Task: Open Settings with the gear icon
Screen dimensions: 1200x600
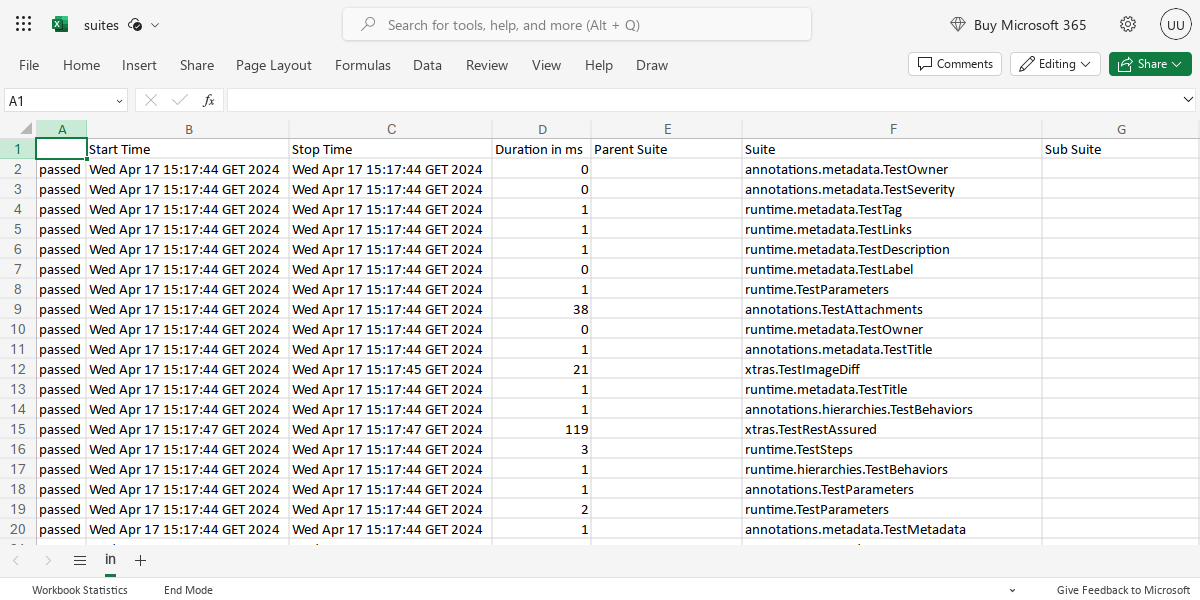Action: coord(1128,24)
